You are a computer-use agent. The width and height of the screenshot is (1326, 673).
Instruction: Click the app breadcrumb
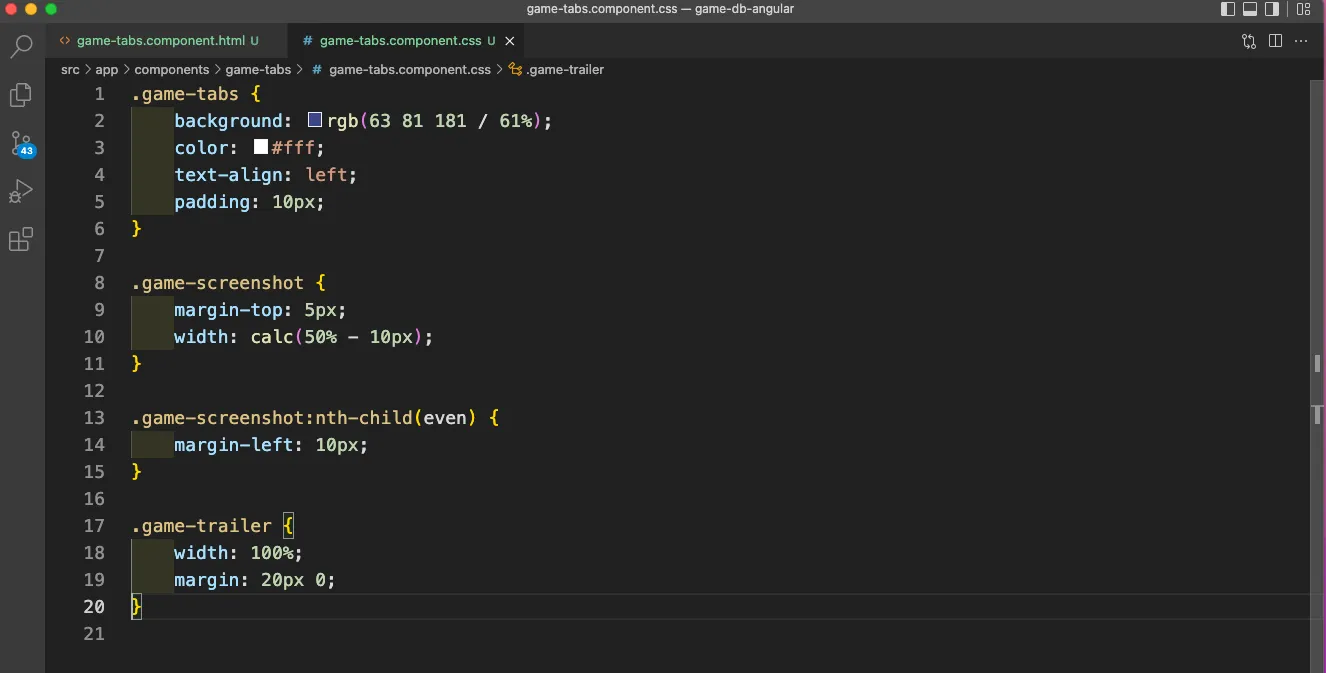106,69
